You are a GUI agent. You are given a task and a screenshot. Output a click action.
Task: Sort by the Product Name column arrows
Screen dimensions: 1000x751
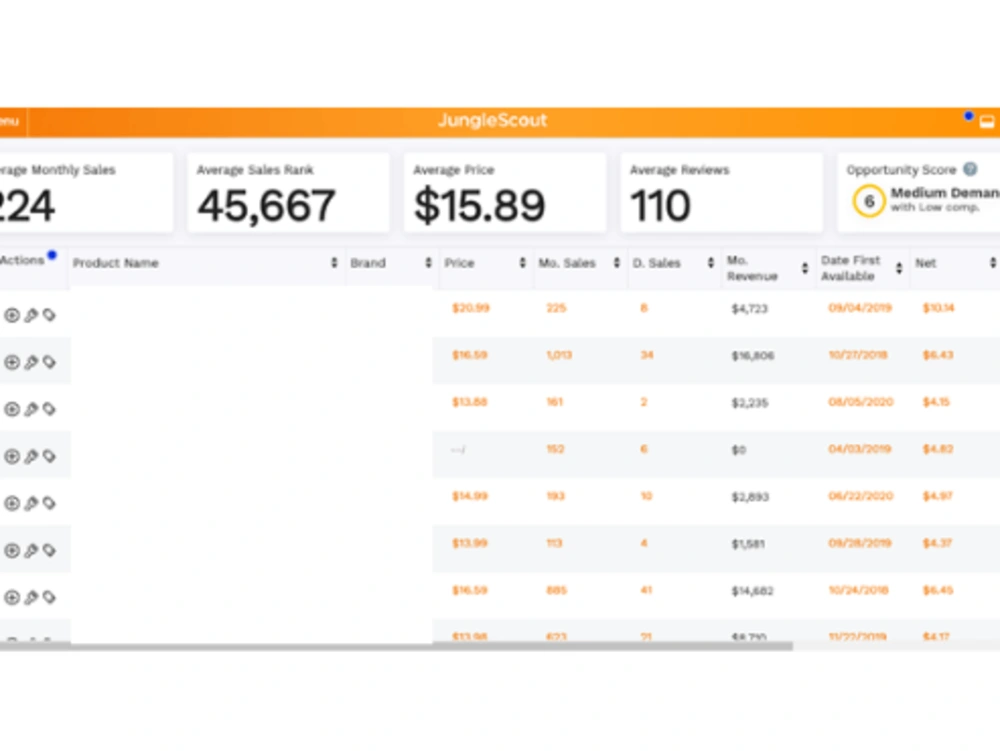pyautogui.click(x=334, y=263)
